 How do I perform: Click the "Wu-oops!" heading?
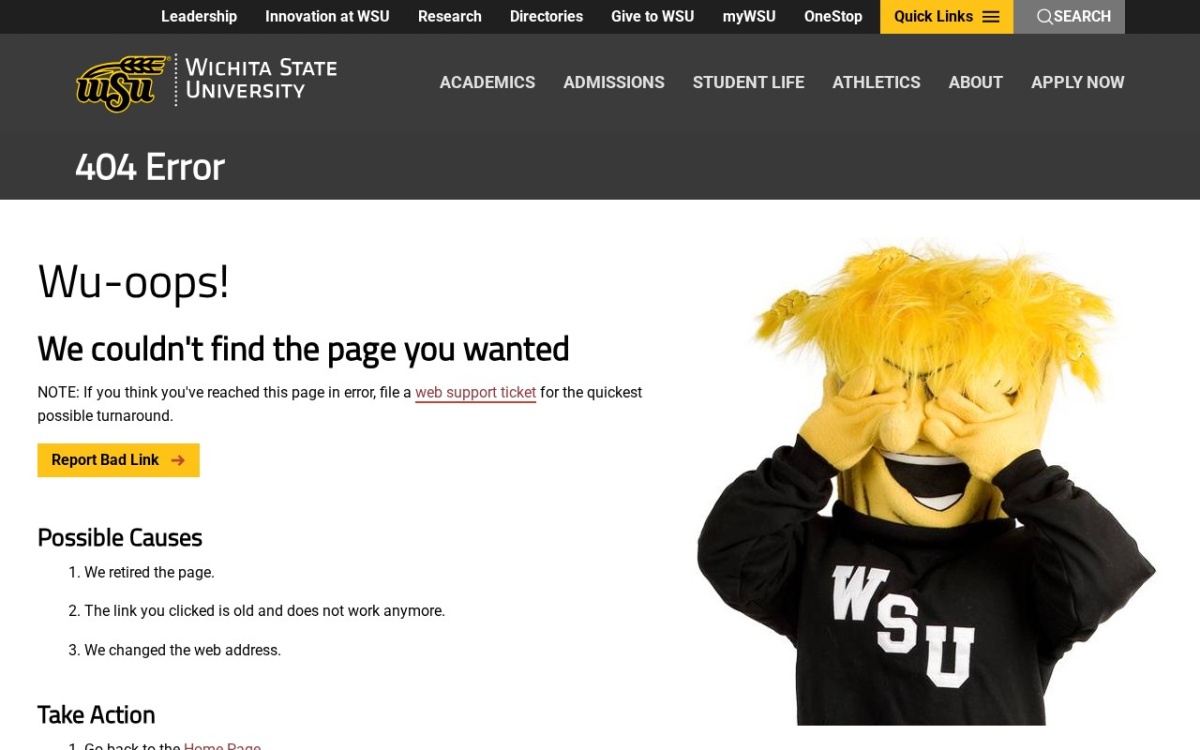click(134, 281)
